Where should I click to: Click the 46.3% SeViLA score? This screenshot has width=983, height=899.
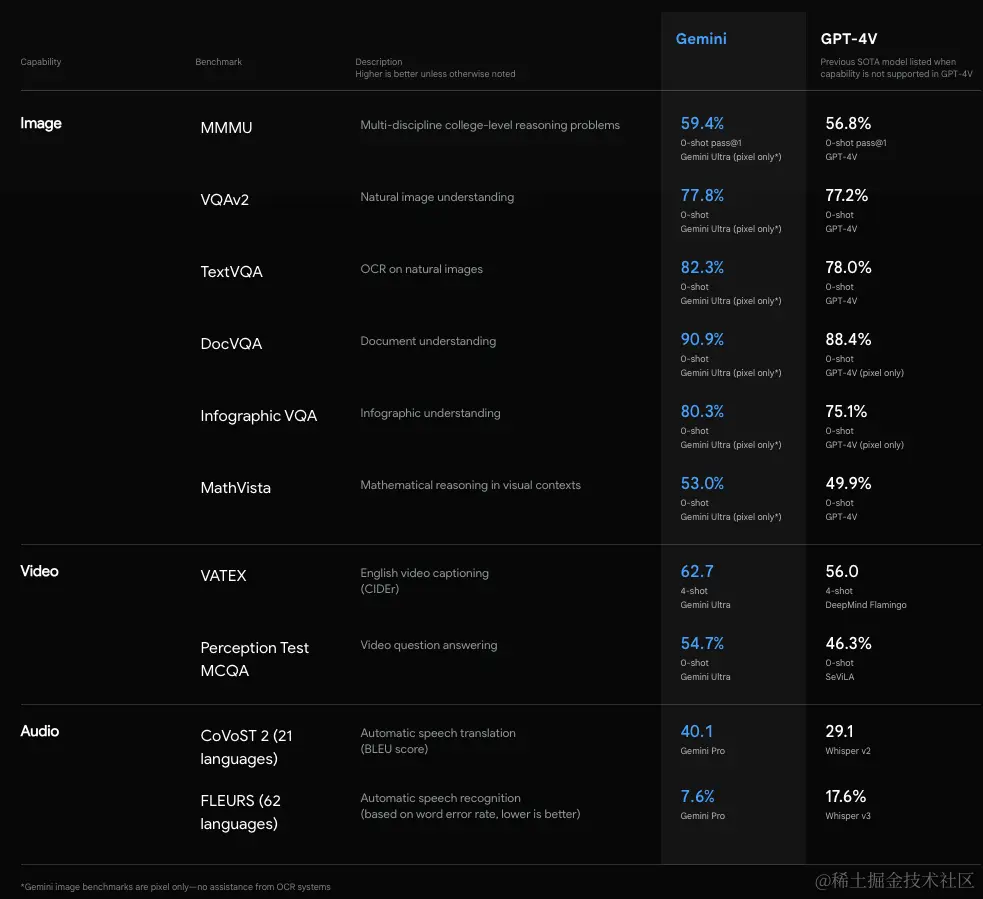pos(848,644)
